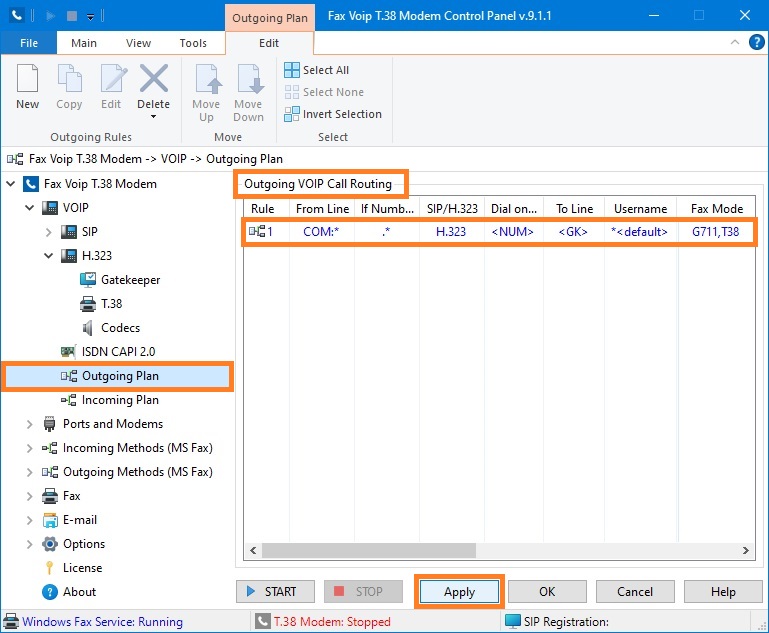
Task: Click the Edit rule icon
Action: (112, 78)
